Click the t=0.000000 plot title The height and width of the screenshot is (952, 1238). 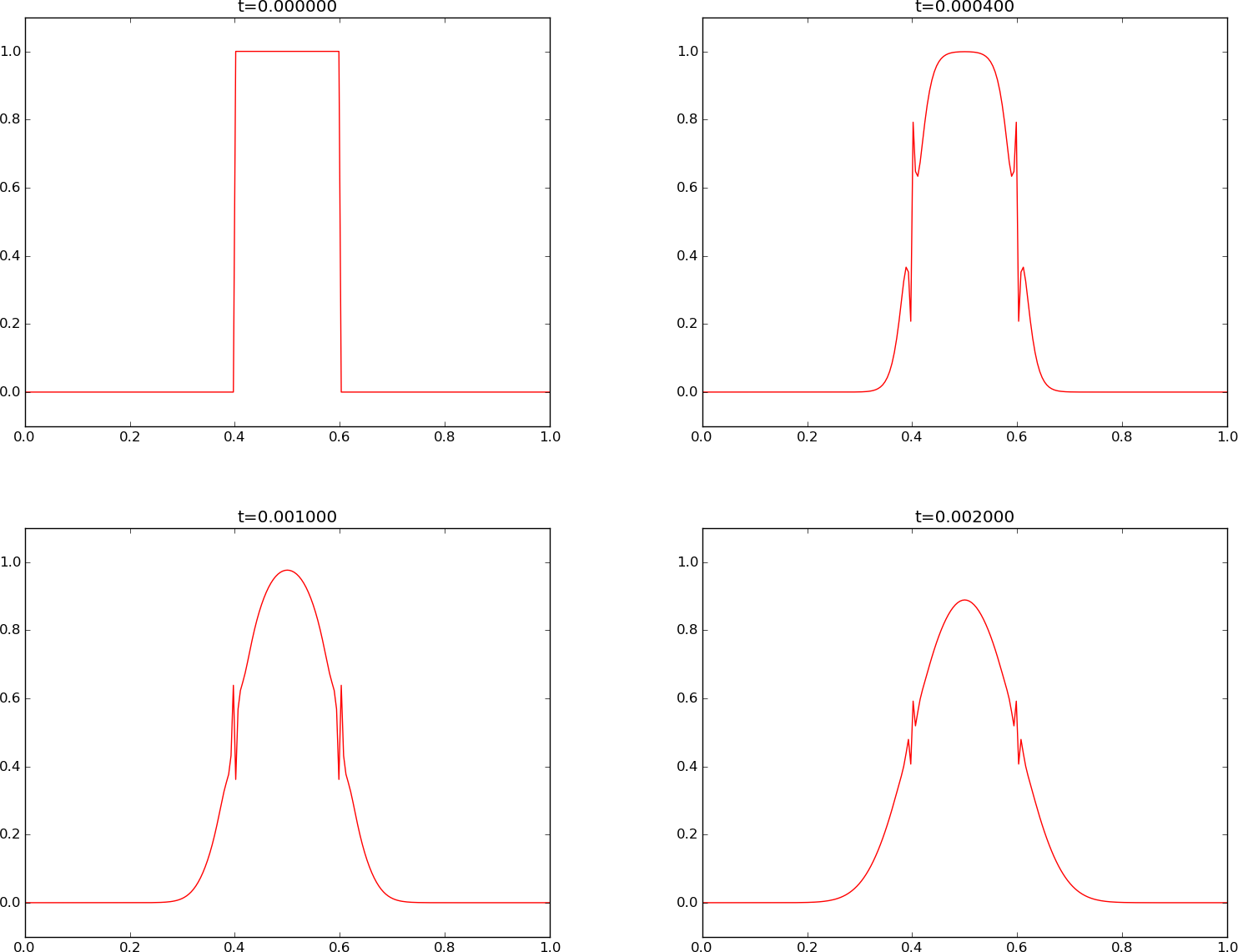(x=287, y=8)
